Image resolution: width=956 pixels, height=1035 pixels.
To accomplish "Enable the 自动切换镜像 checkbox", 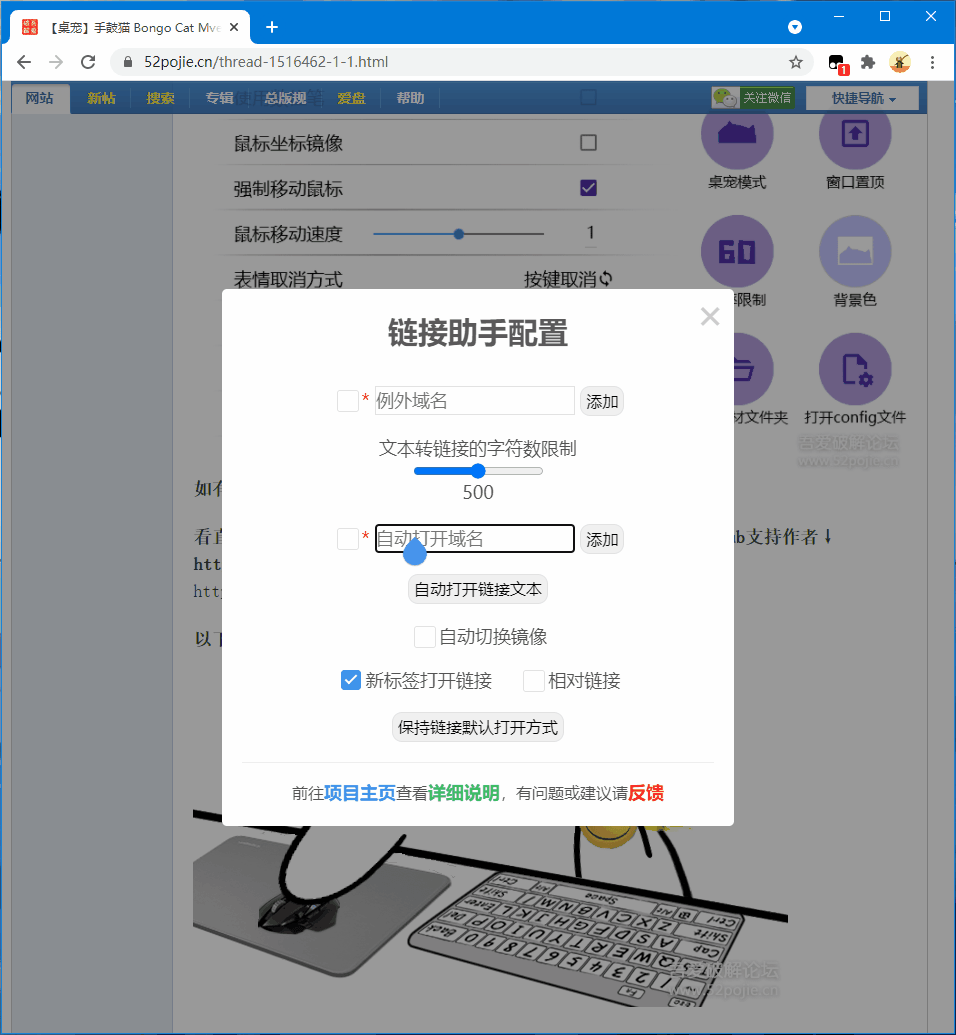I will pyautogui.click(x=424, y=637).
